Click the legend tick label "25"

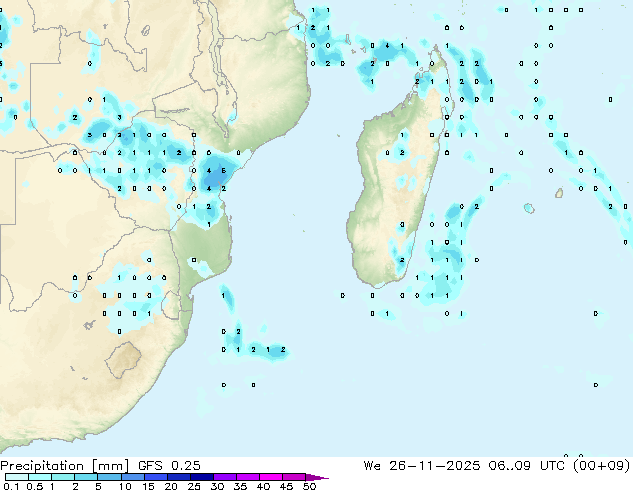tap(194, 486)
